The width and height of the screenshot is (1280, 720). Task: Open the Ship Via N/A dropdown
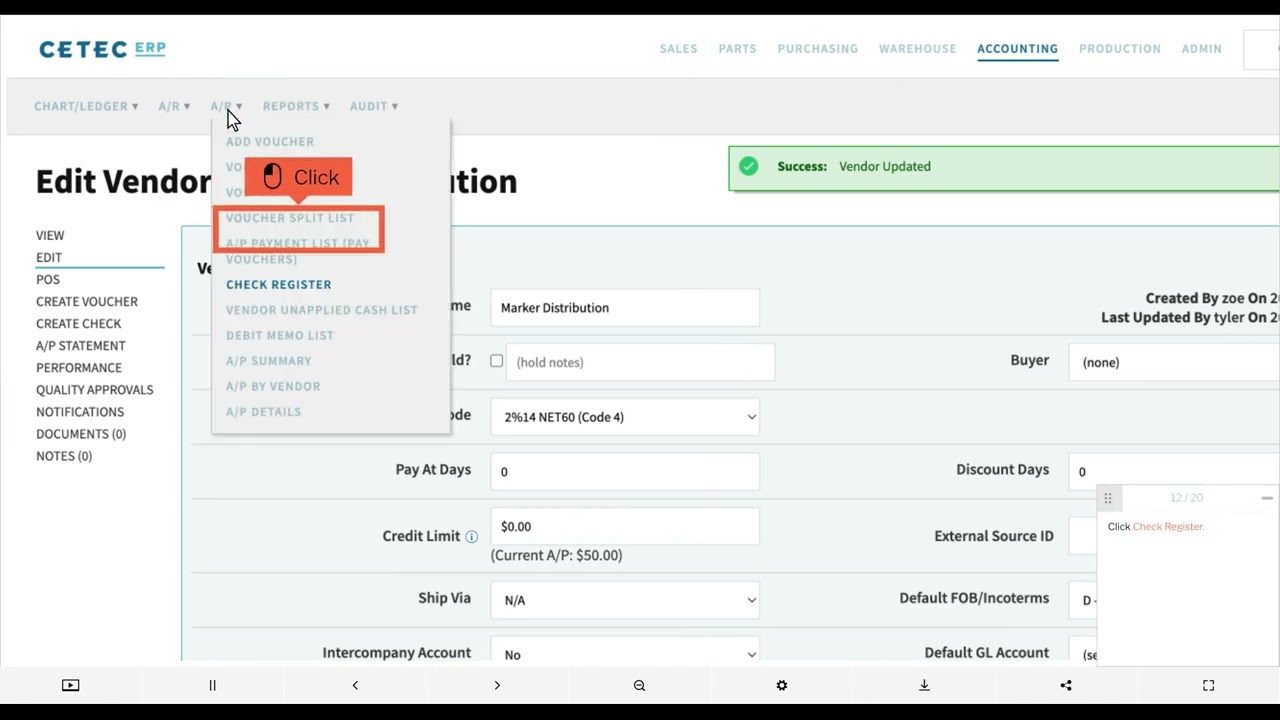click(625, 600)
